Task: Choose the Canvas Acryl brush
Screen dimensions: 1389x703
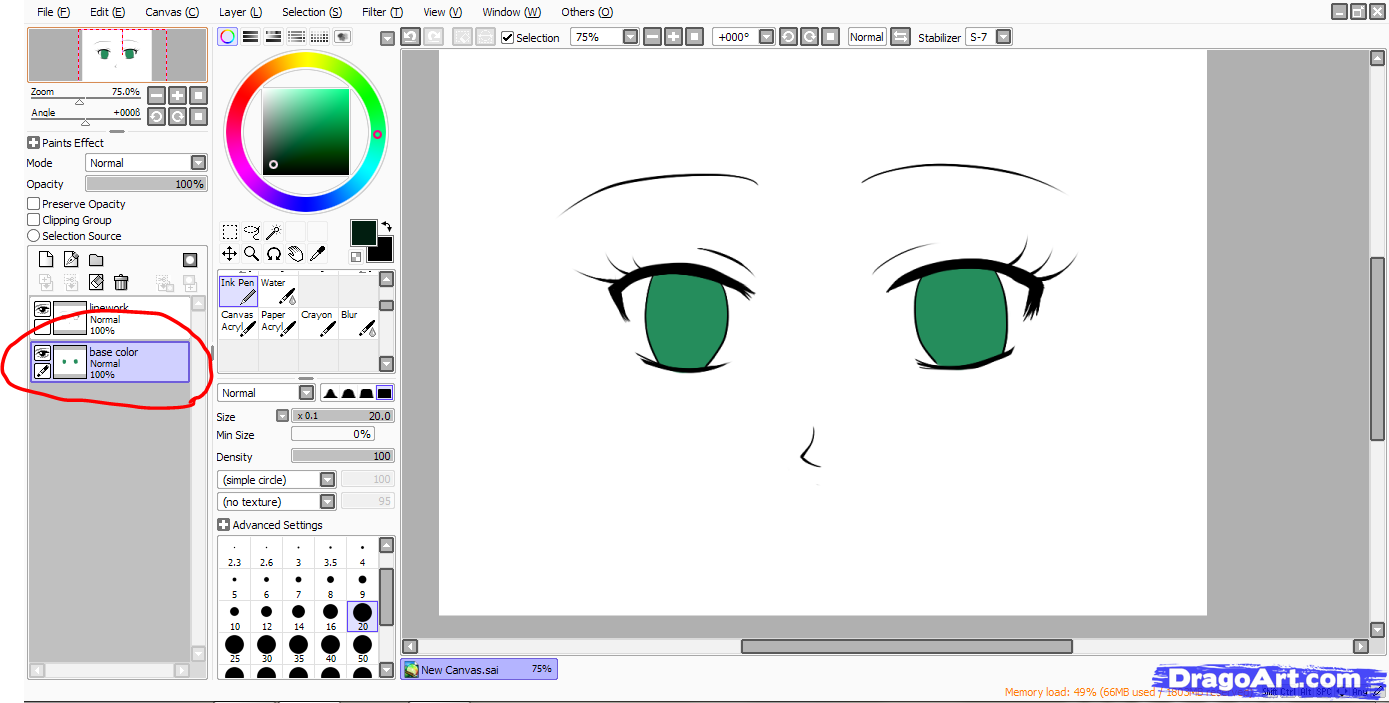Action: [238, 323]
